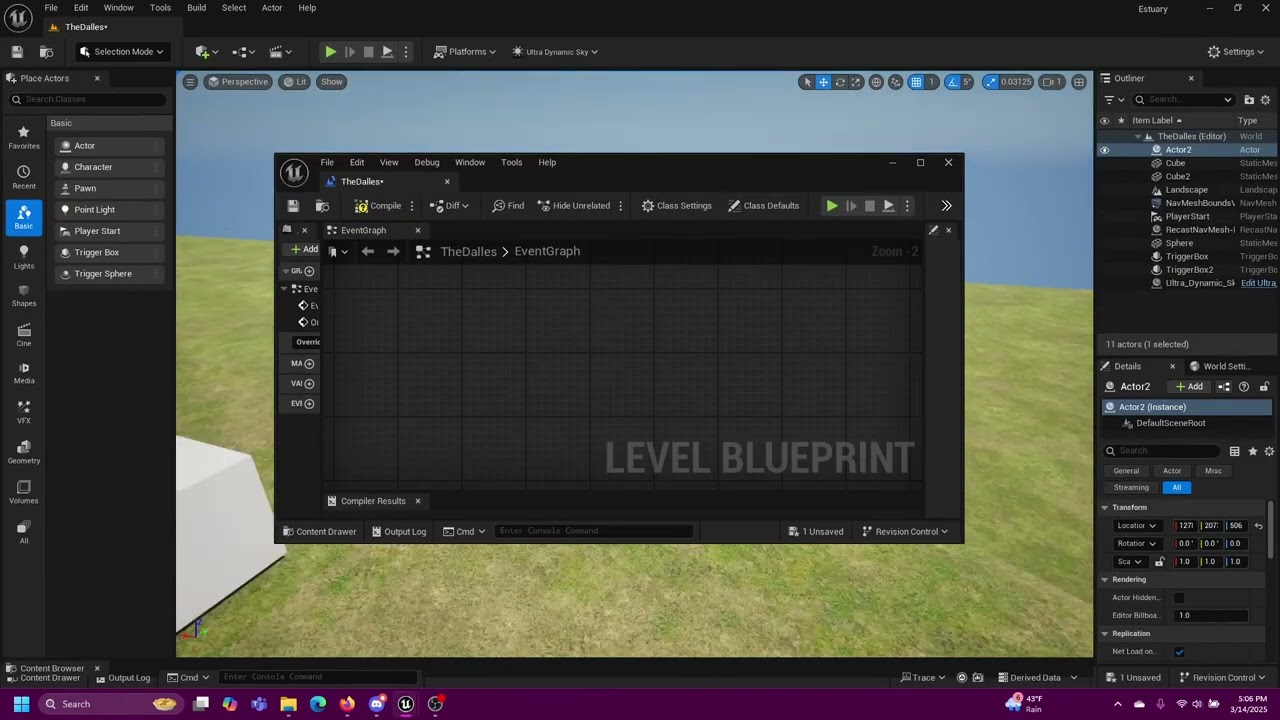1280x720 pixels.
Task: Click the viewport hamburger options menu
Action: [190, 82]
